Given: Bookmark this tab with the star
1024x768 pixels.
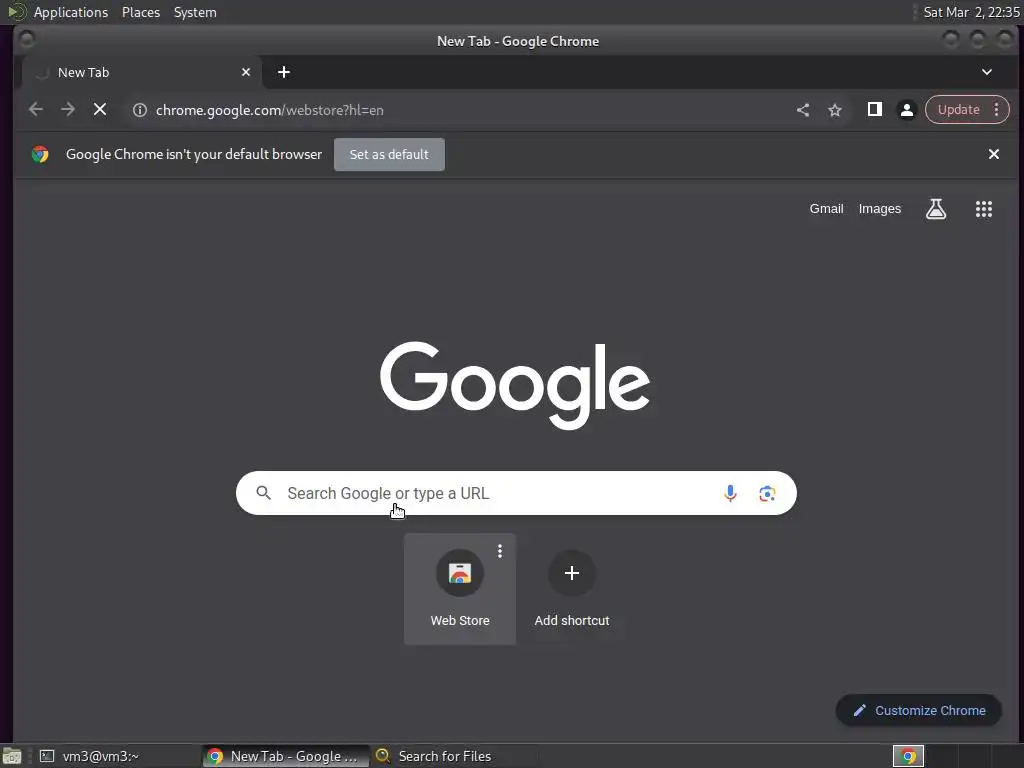Looking at the screenshot, I should (x=835, y=110).
